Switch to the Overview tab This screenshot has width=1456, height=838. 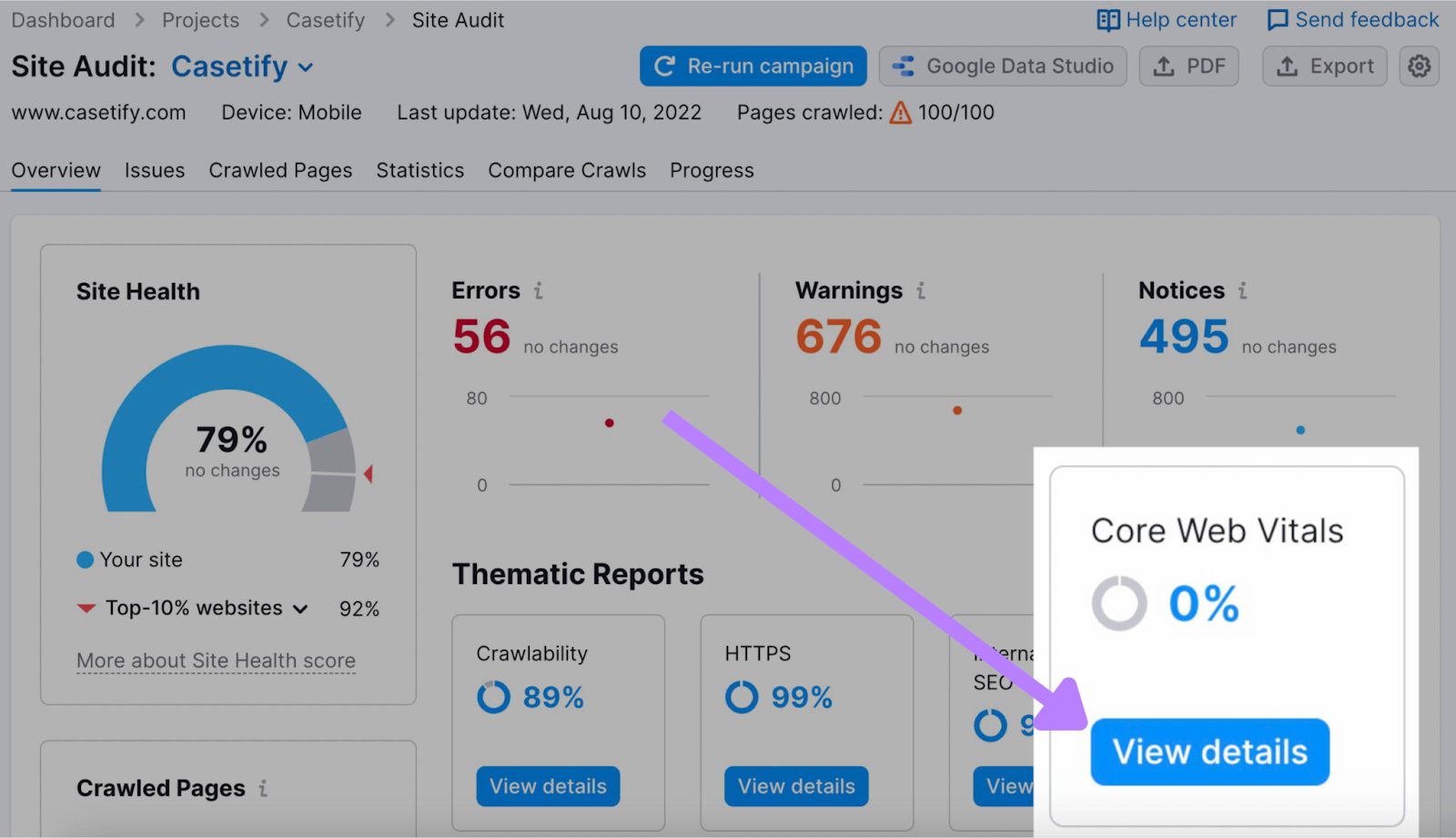point(56,171)
